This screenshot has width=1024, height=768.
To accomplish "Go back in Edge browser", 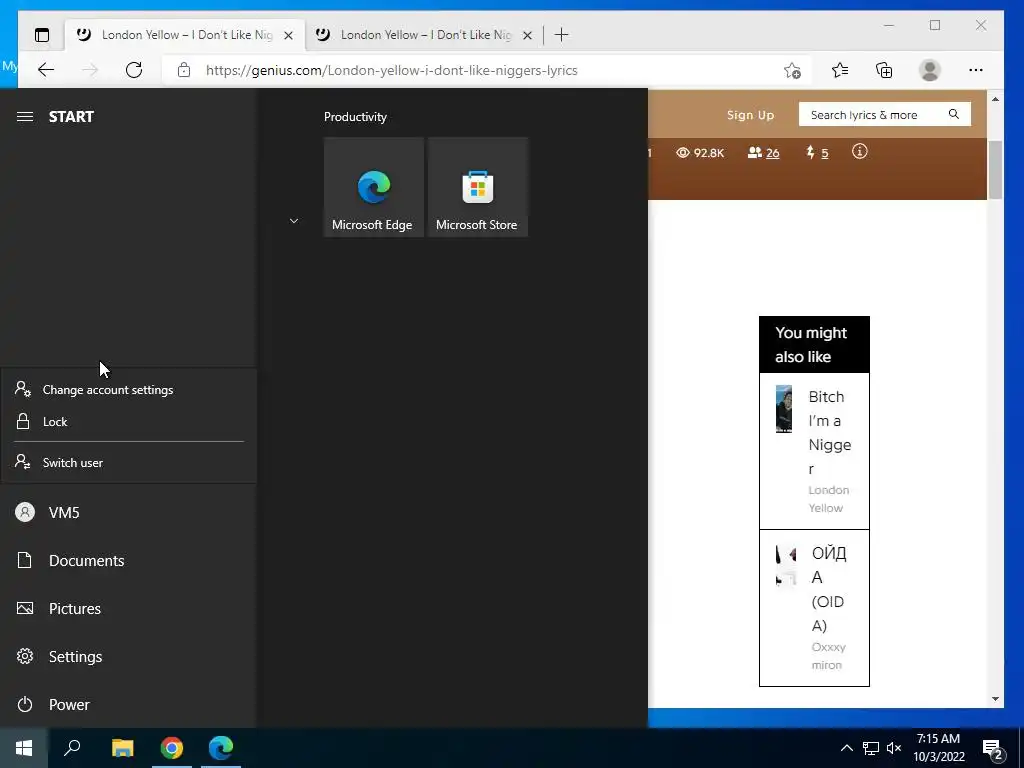I will click(46, 70).
